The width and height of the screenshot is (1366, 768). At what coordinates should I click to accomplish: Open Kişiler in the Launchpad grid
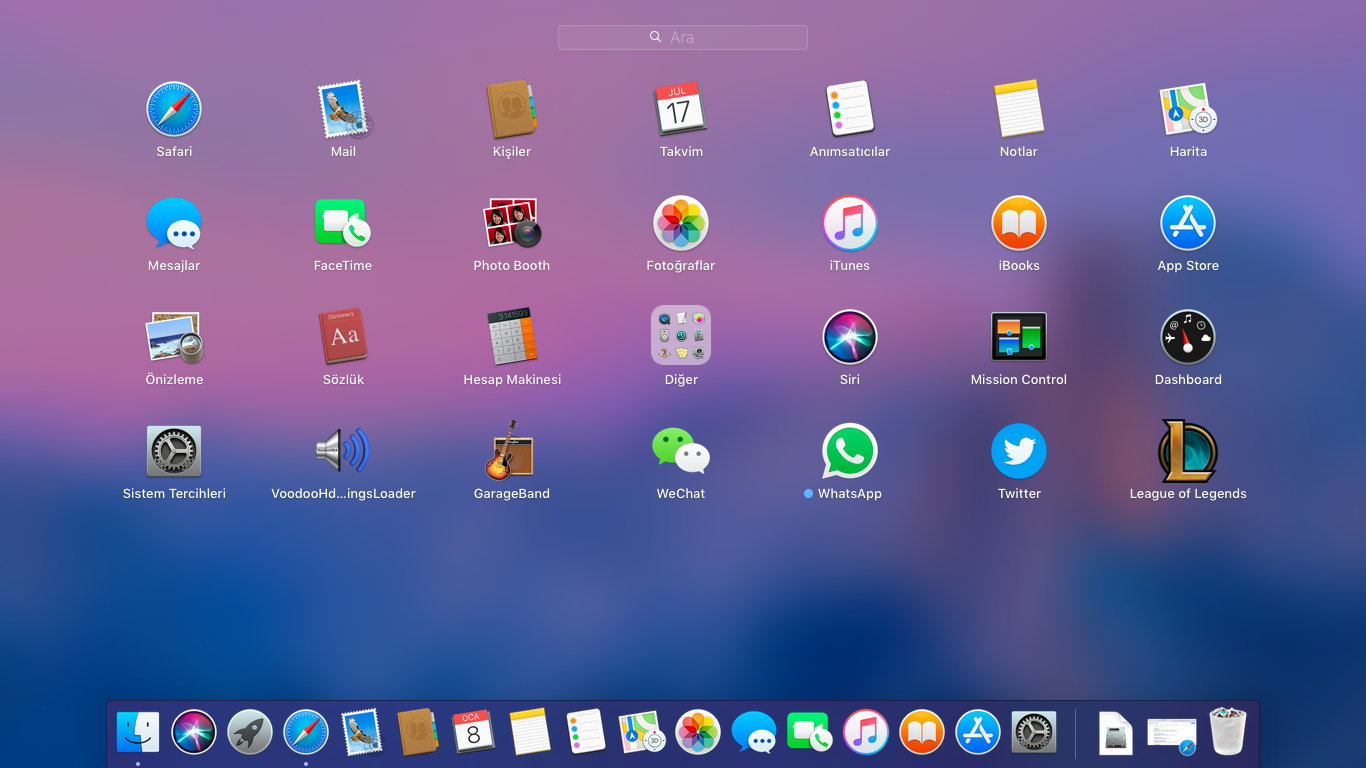click(x=512, y=110)
